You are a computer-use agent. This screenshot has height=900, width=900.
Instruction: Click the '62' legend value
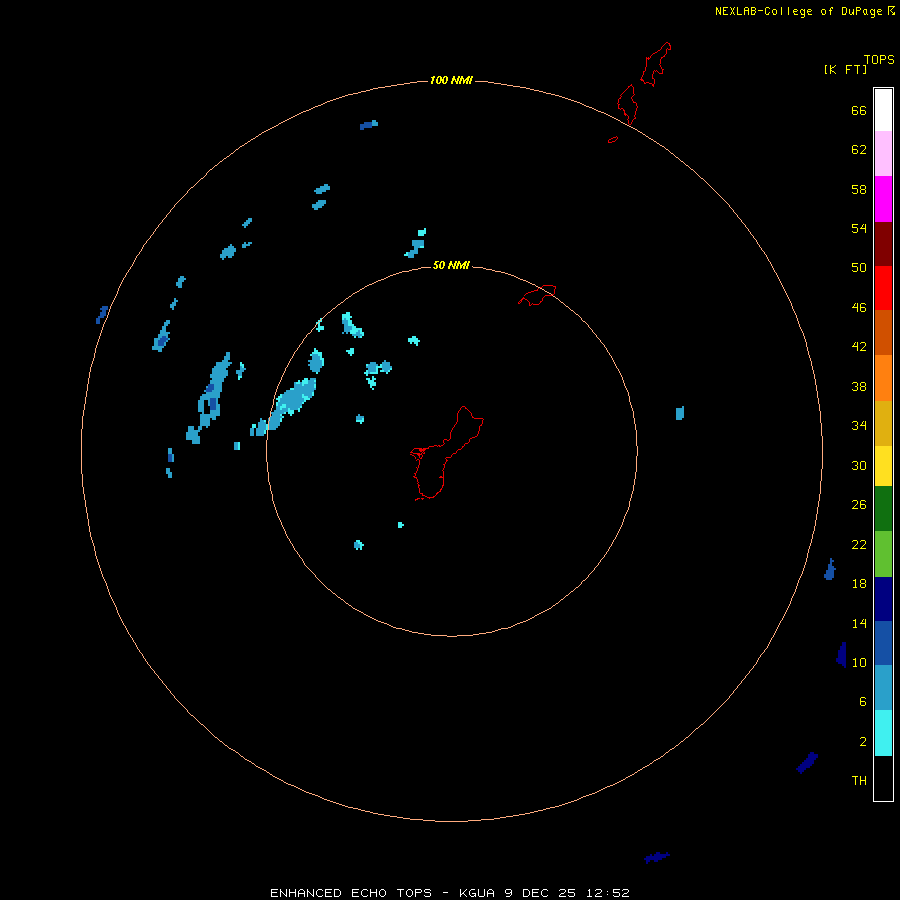tap(859, 150)
